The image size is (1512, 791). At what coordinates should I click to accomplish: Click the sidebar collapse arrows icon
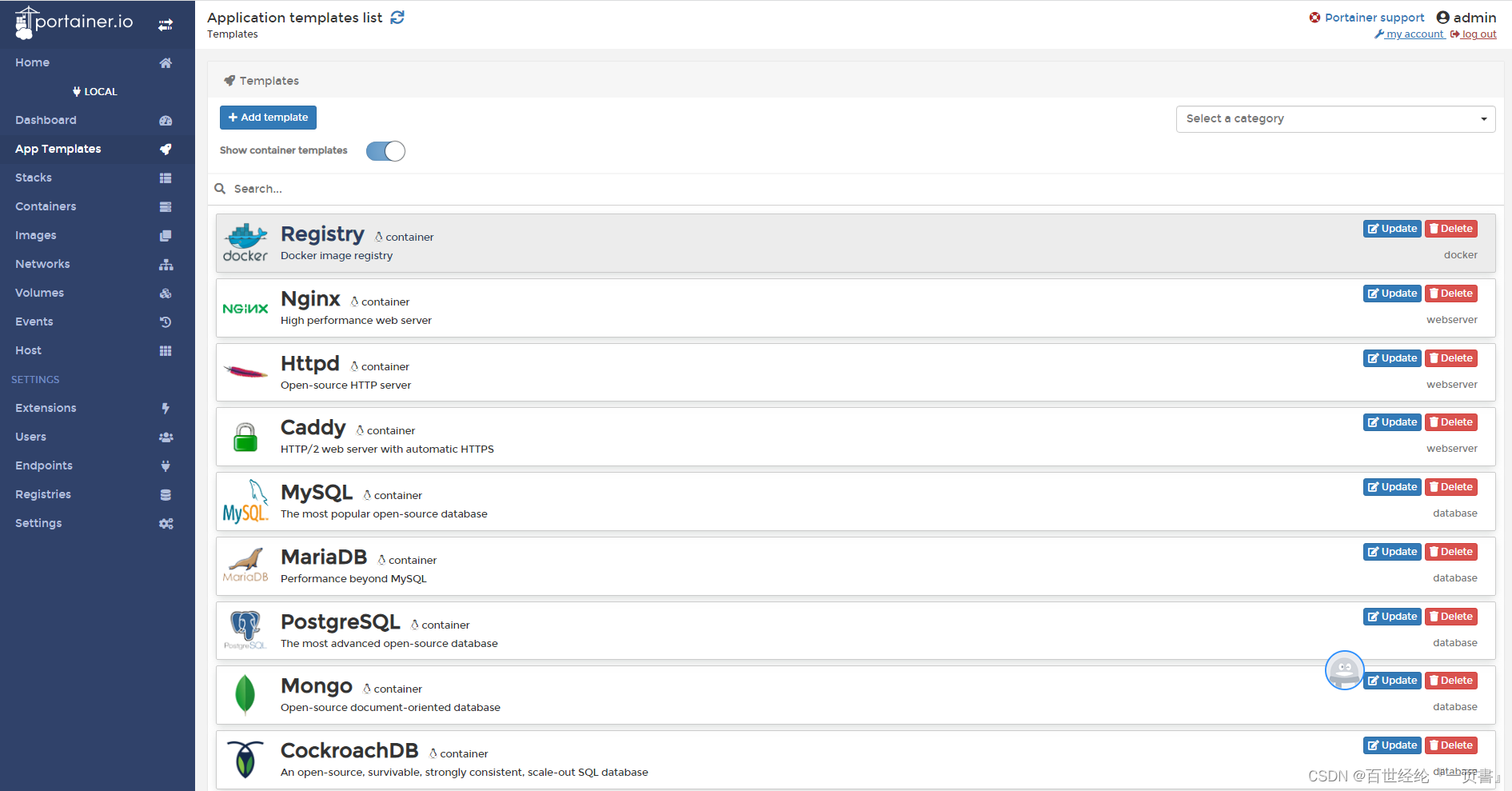tap(166, 26)
